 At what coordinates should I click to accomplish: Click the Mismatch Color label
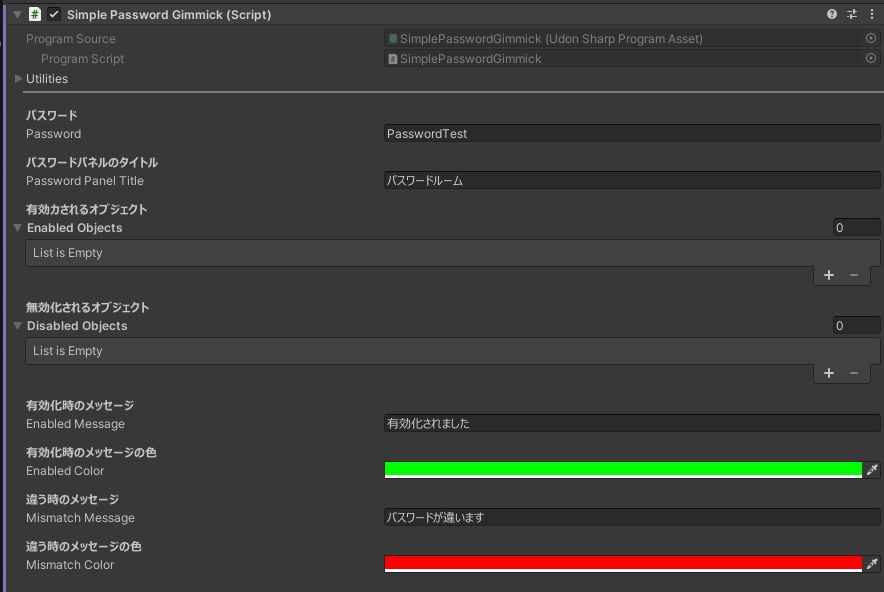pyautogui.click(x=70, y=564)
